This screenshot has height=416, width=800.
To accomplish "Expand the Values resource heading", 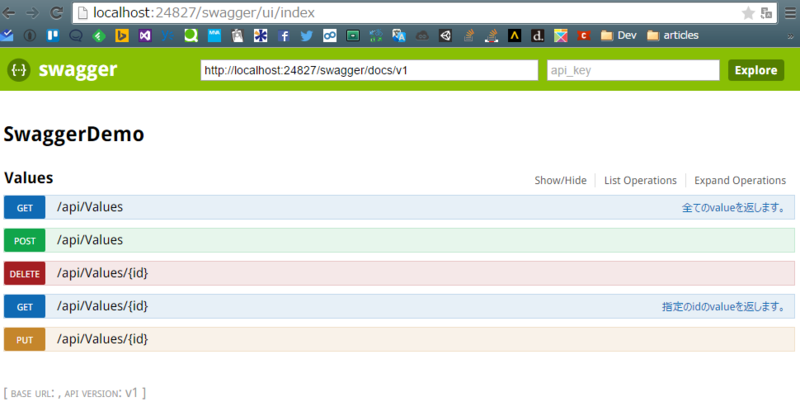I will coord(29,178).
